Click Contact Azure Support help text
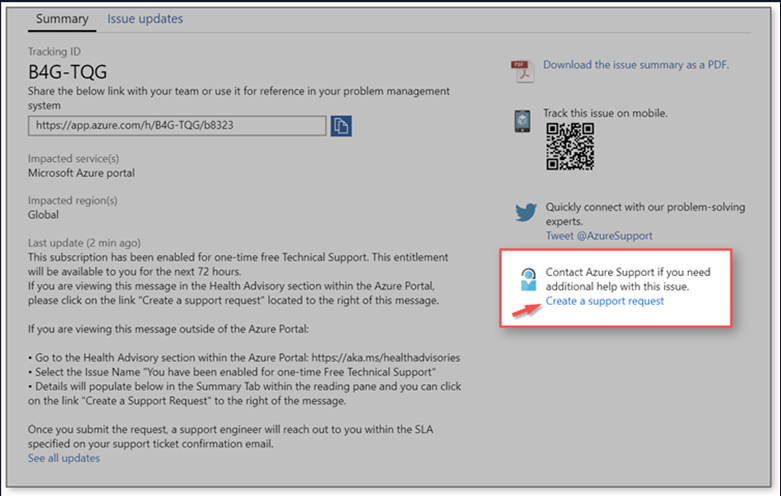The image size is (781, 496). tap(628, 279)
